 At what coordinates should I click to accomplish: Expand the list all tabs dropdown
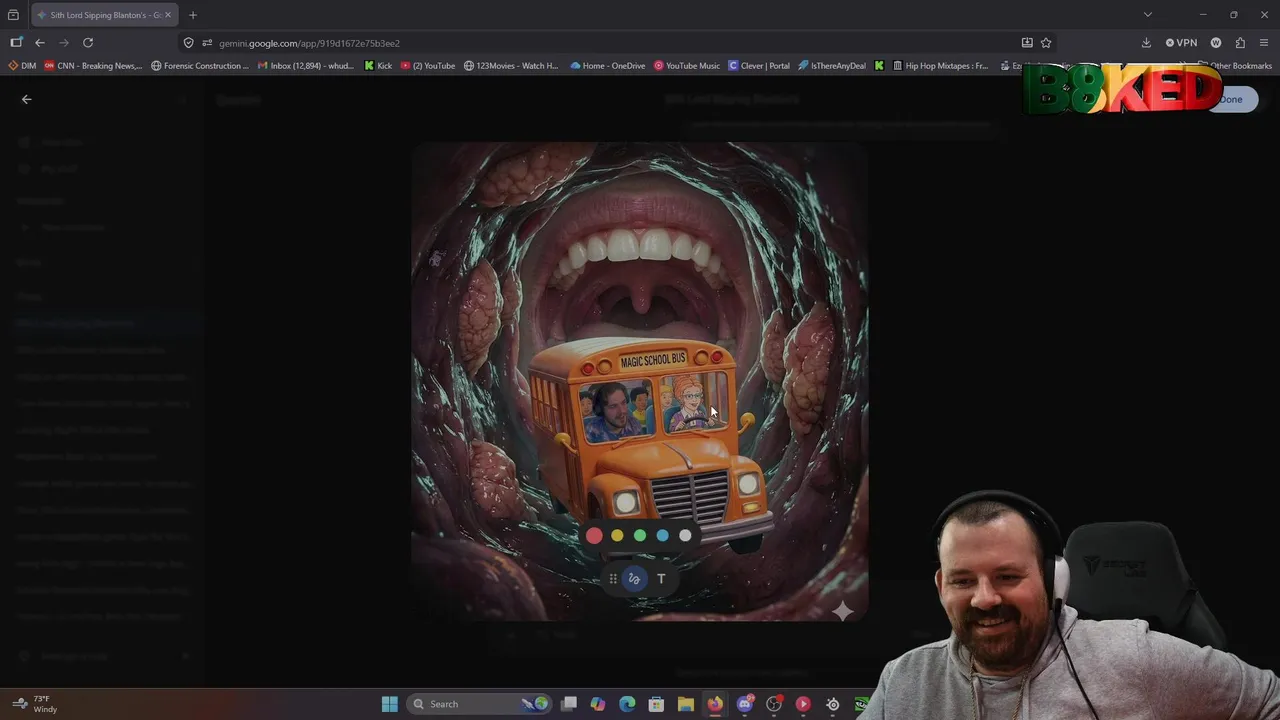[x=1147, y=15]
